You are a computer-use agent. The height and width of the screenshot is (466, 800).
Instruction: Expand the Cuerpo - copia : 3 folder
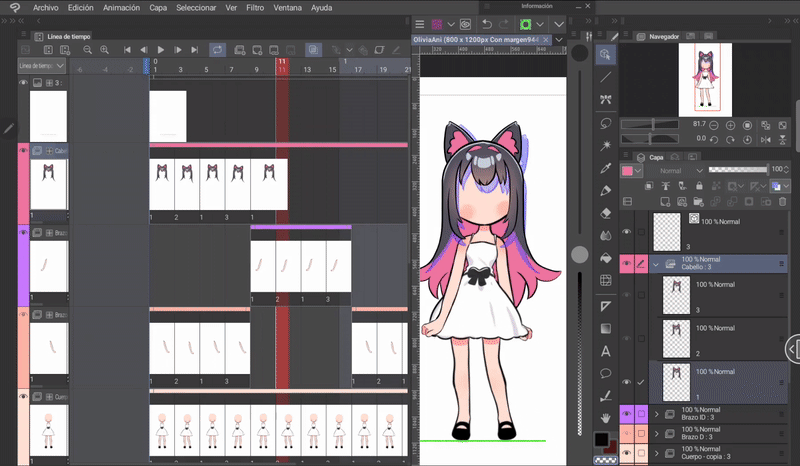point(657,453)
